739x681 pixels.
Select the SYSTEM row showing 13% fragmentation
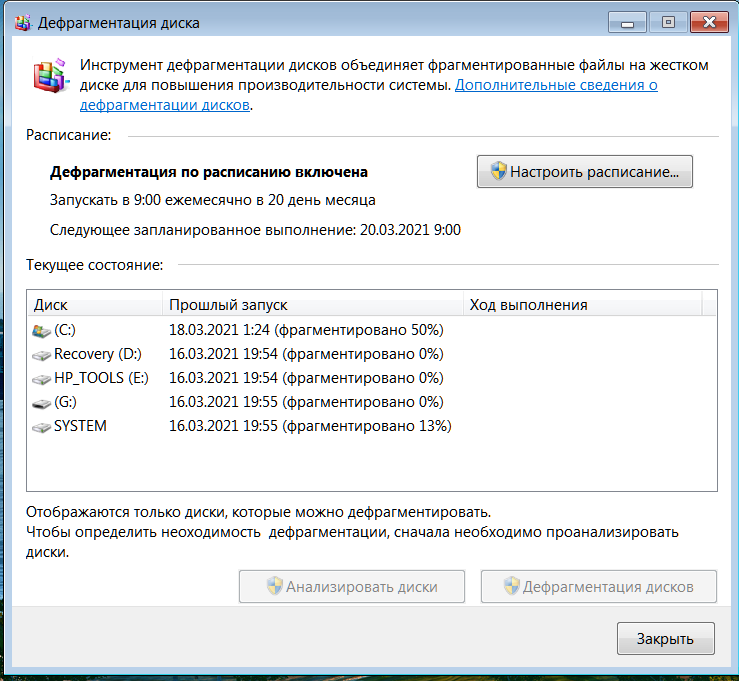(372, 426)
